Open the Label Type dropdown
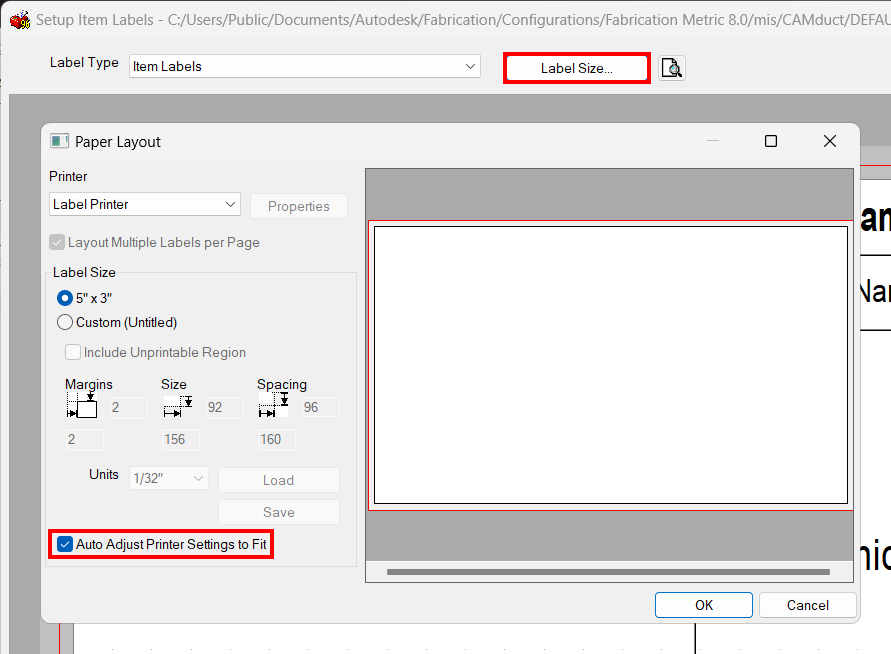 [x=469, y=66]
